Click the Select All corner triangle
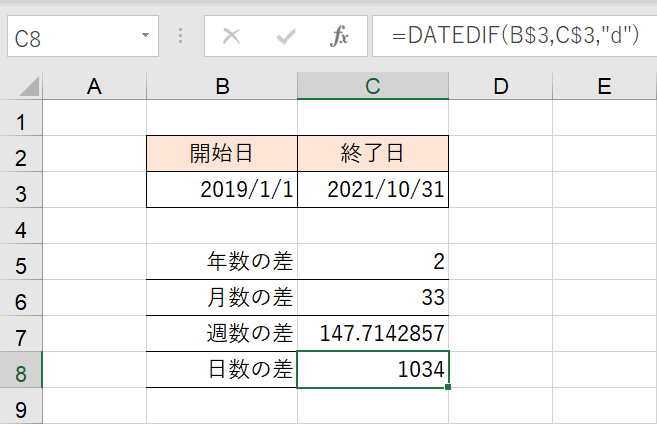Screen dimensions: 657x424 (29, 86)
